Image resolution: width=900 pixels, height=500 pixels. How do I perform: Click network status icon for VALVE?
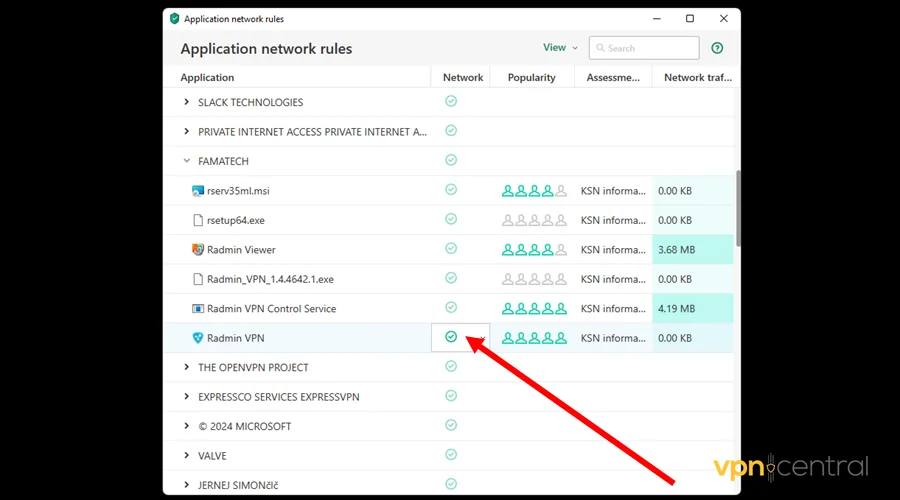[x=451, y=455]
